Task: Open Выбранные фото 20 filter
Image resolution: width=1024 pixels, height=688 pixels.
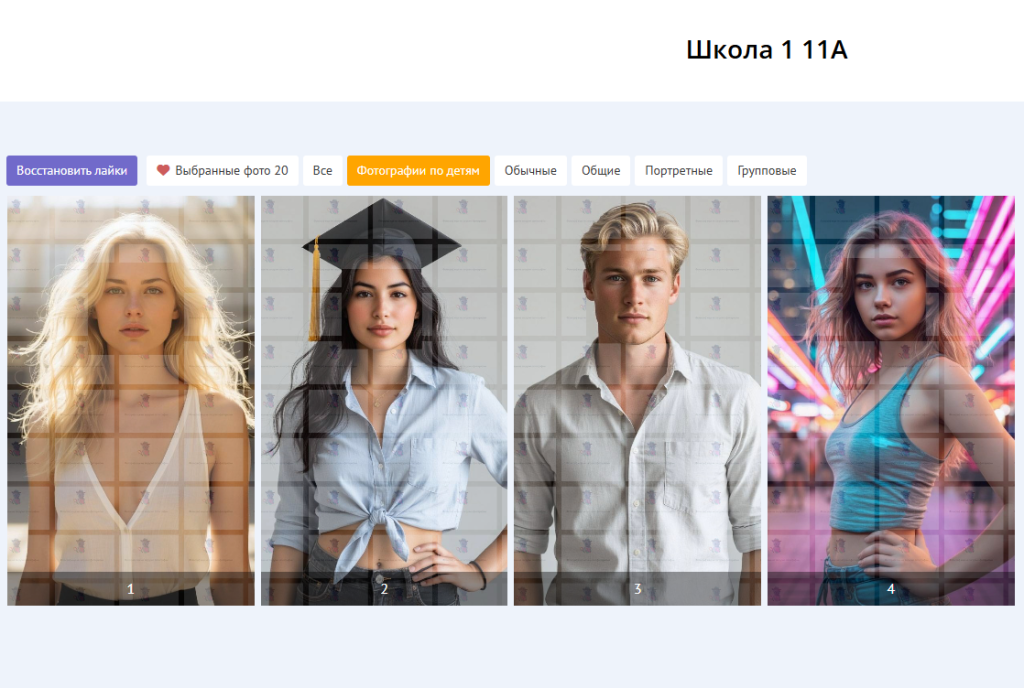Action: 222,170
